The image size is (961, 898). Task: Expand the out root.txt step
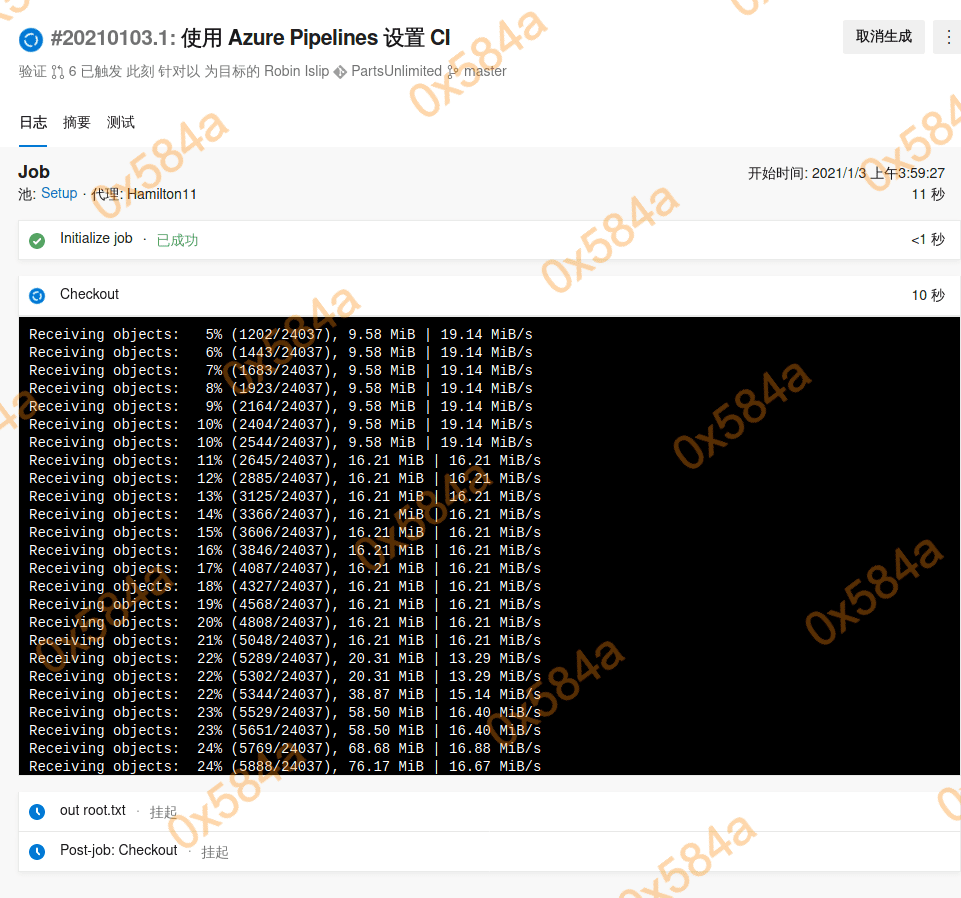tap(480, 811)
